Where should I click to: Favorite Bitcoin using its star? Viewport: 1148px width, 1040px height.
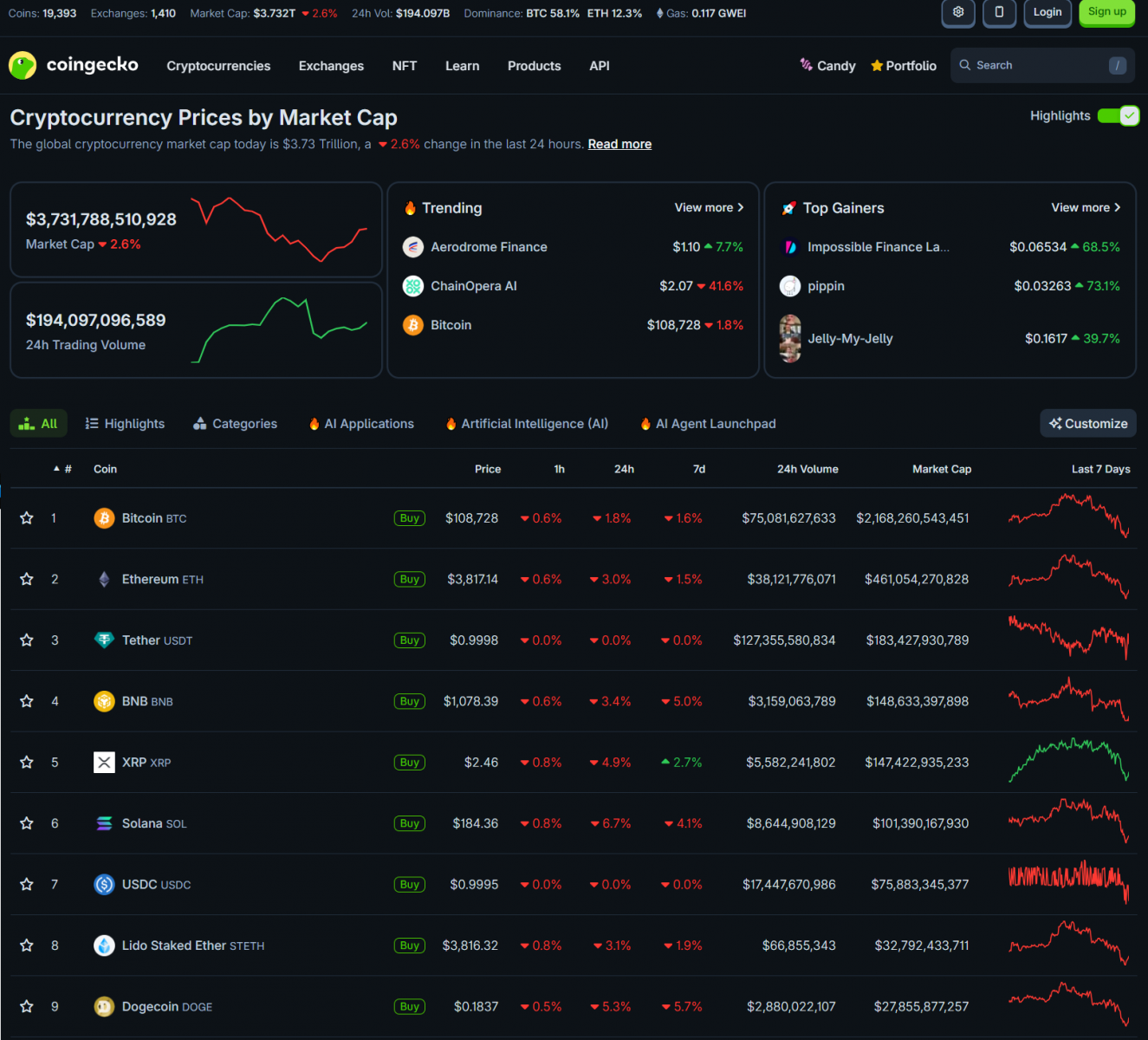pyautogui.click(x=27, y=518)
